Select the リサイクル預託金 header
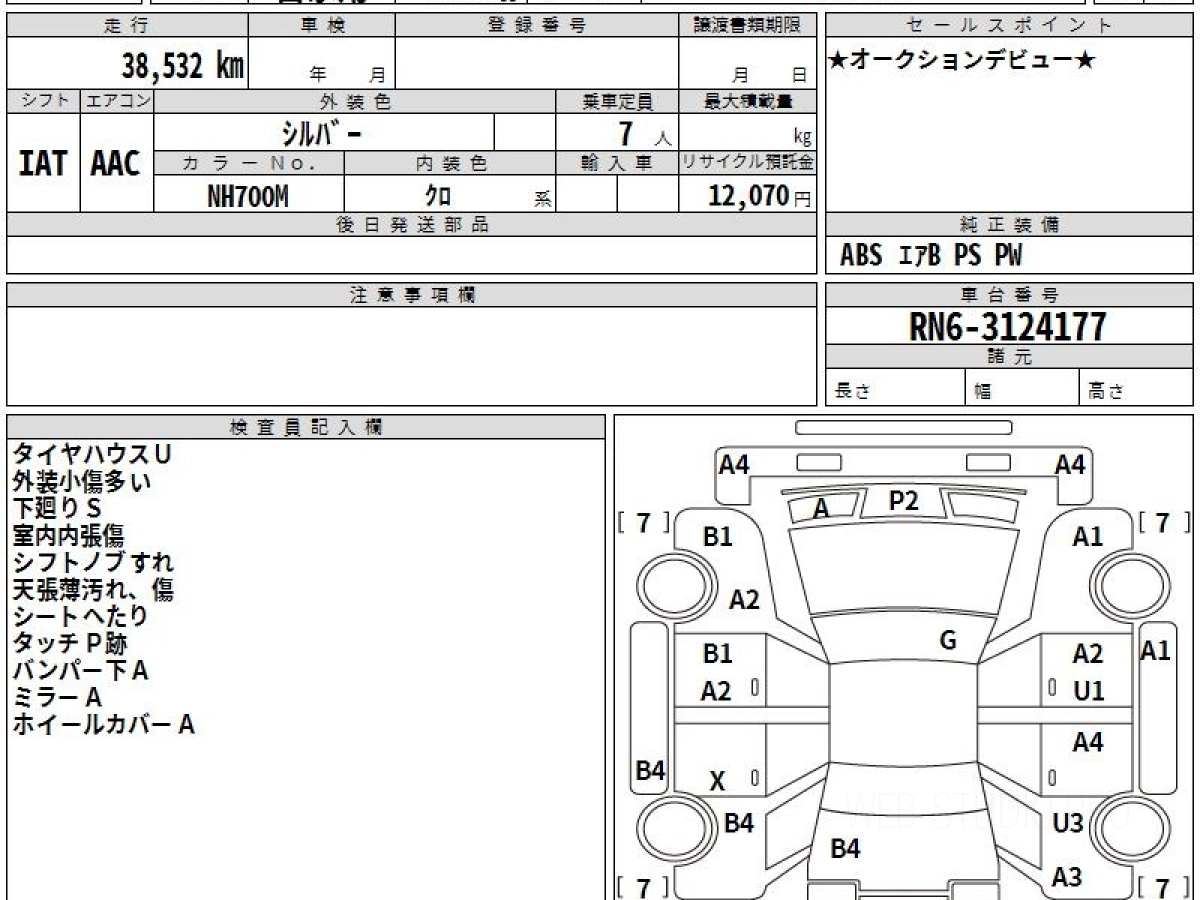 point(748,163)
